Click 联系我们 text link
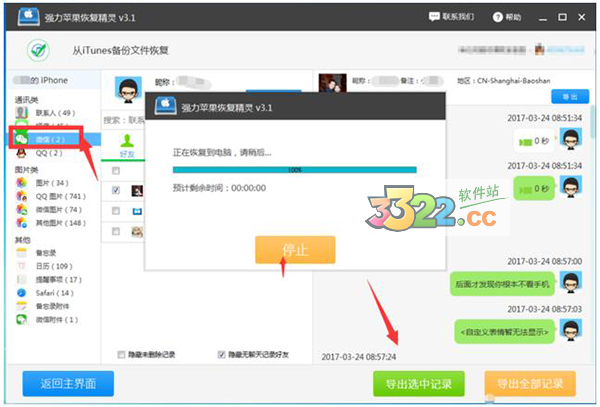Image resolution: width=600 pixels, height=407 pixels. [458, 17]
